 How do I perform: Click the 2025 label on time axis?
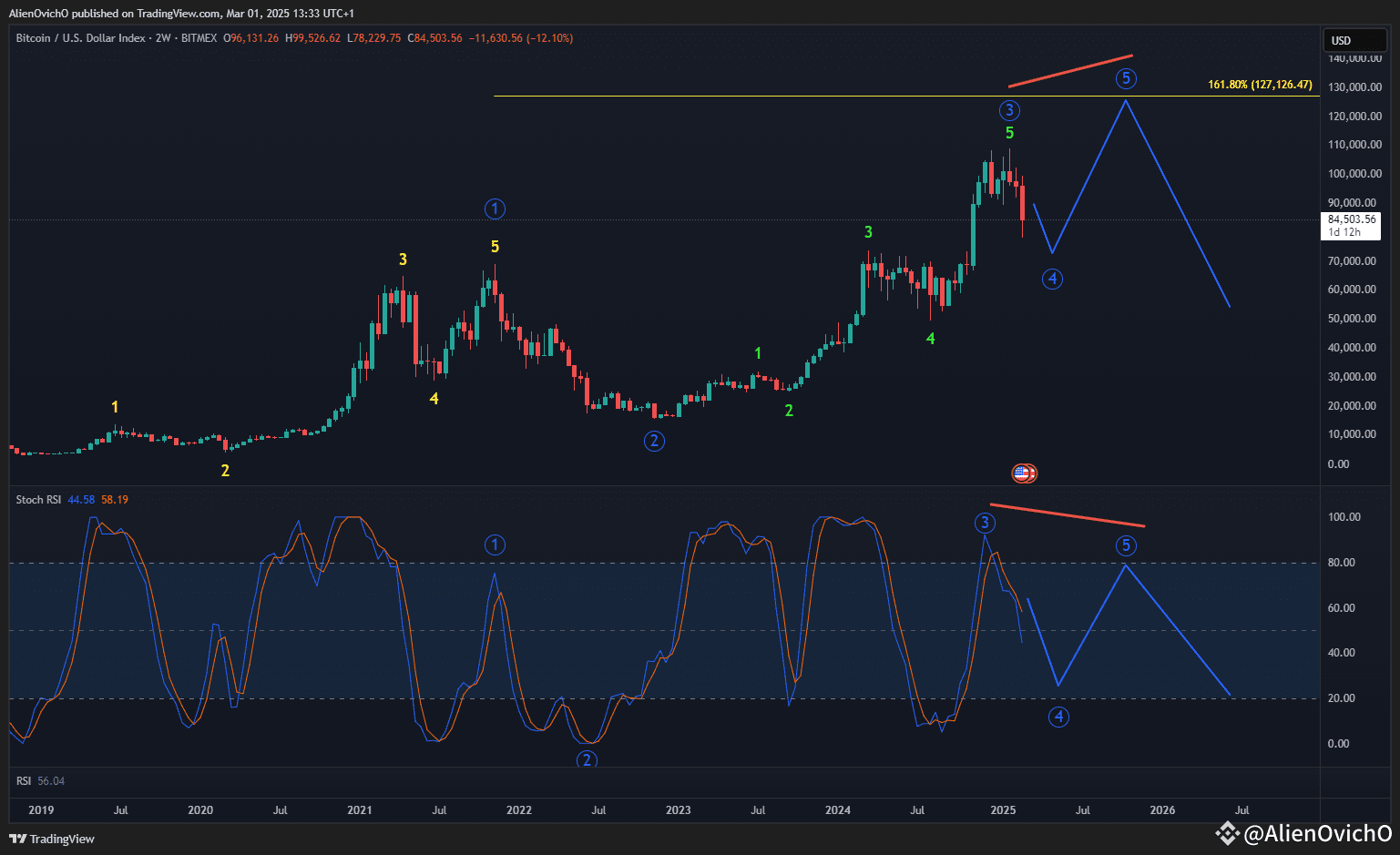pyautogui.click(x=1003, y=810)
